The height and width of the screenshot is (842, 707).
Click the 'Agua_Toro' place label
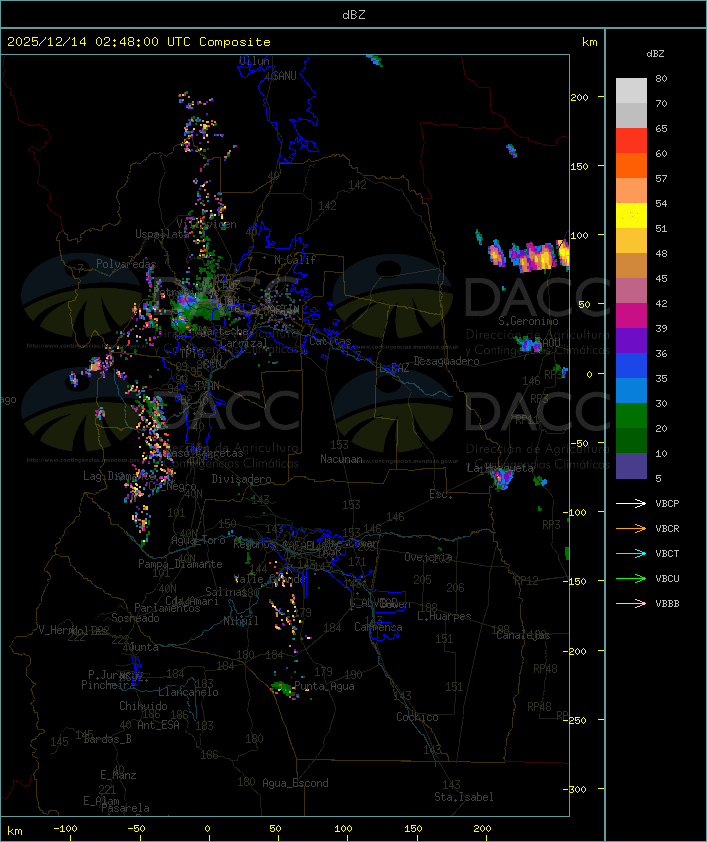click(x=198, y=540)
